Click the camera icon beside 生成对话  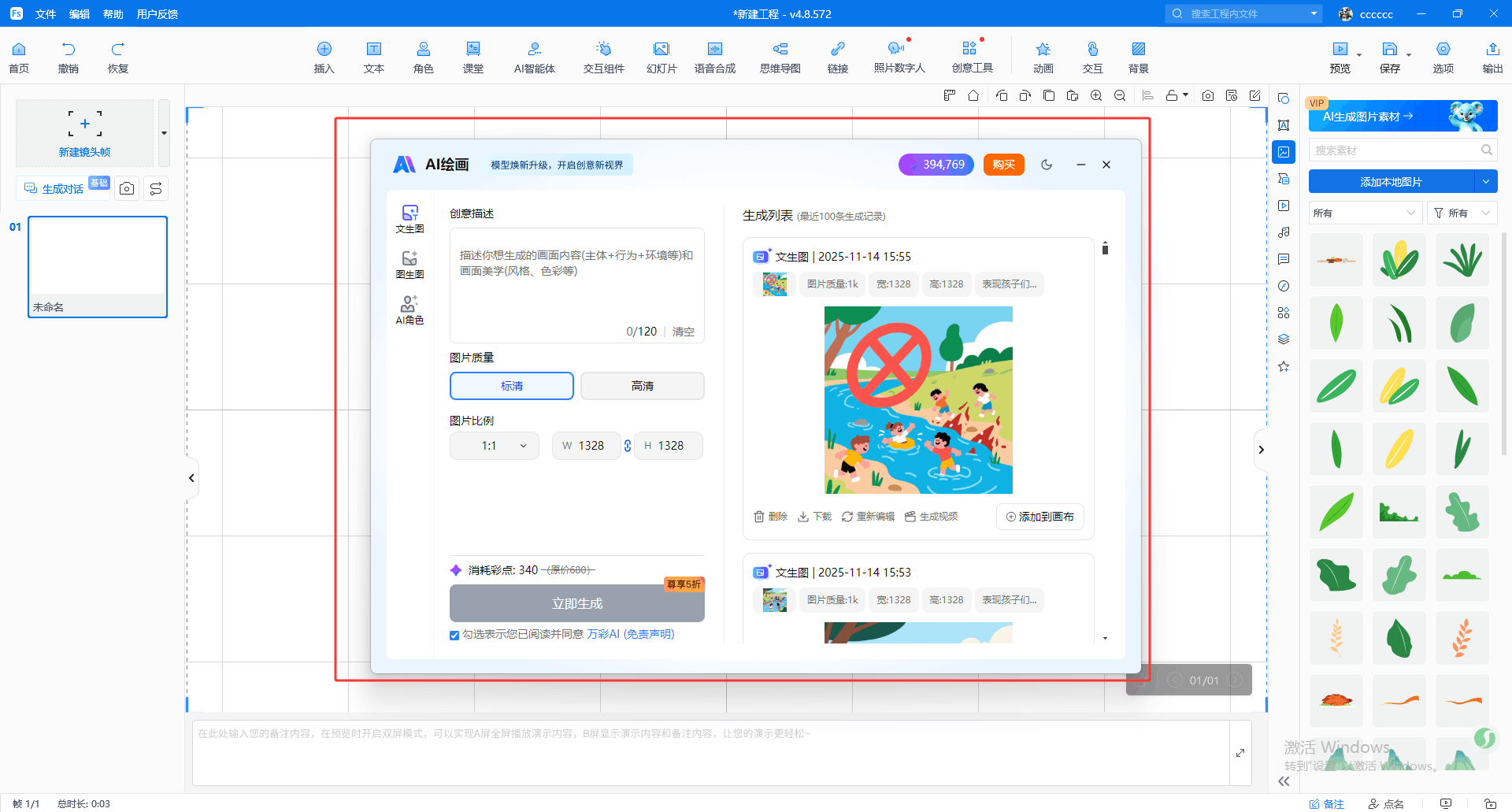pyautogui.click(x=127, y=188)
